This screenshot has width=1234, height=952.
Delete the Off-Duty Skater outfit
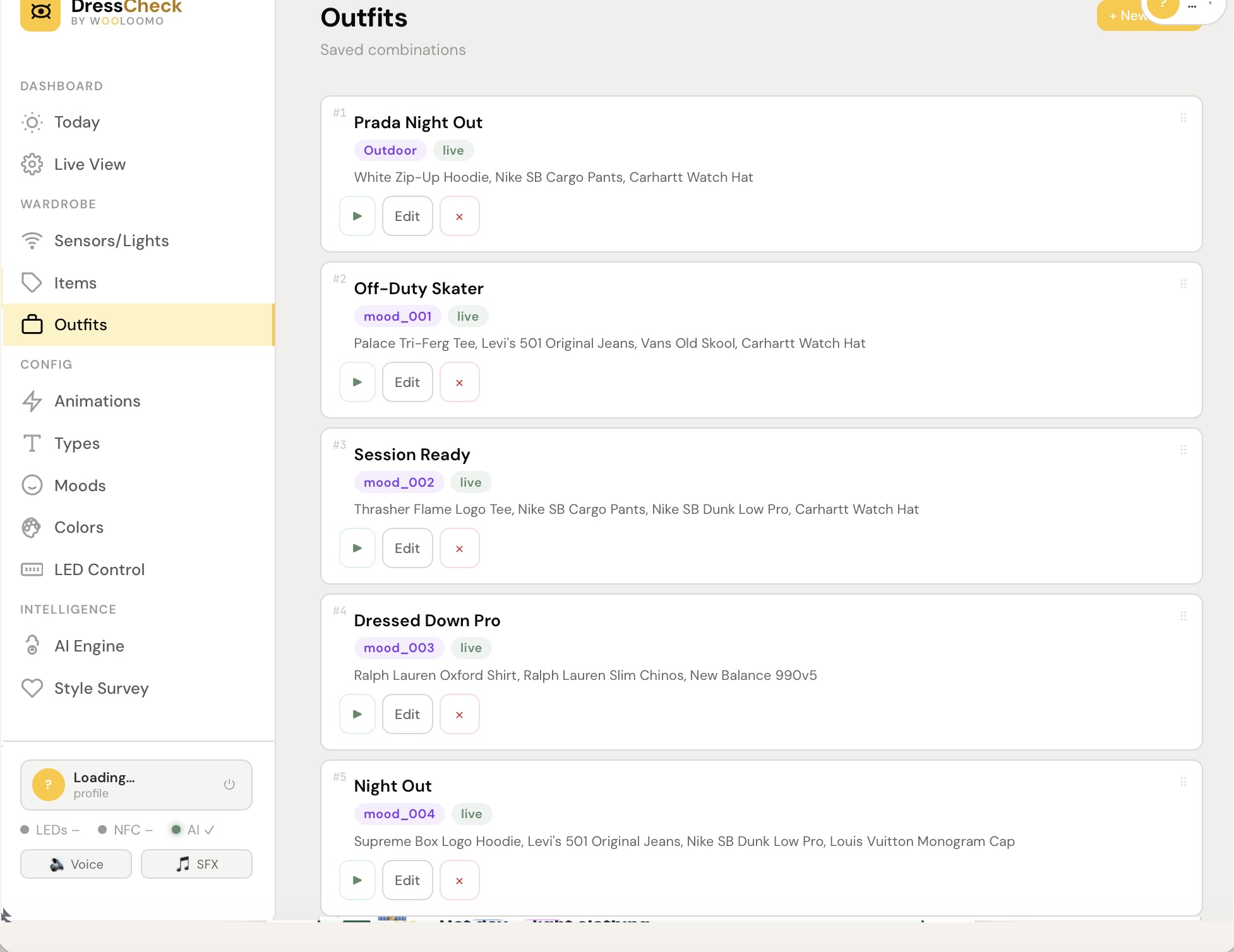[460, 382]
